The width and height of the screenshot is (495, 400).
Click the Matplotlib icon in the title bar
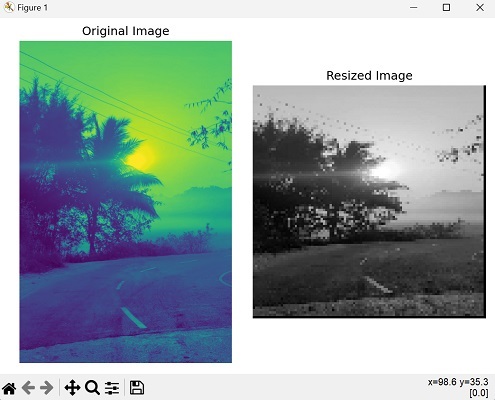point(9,7)
